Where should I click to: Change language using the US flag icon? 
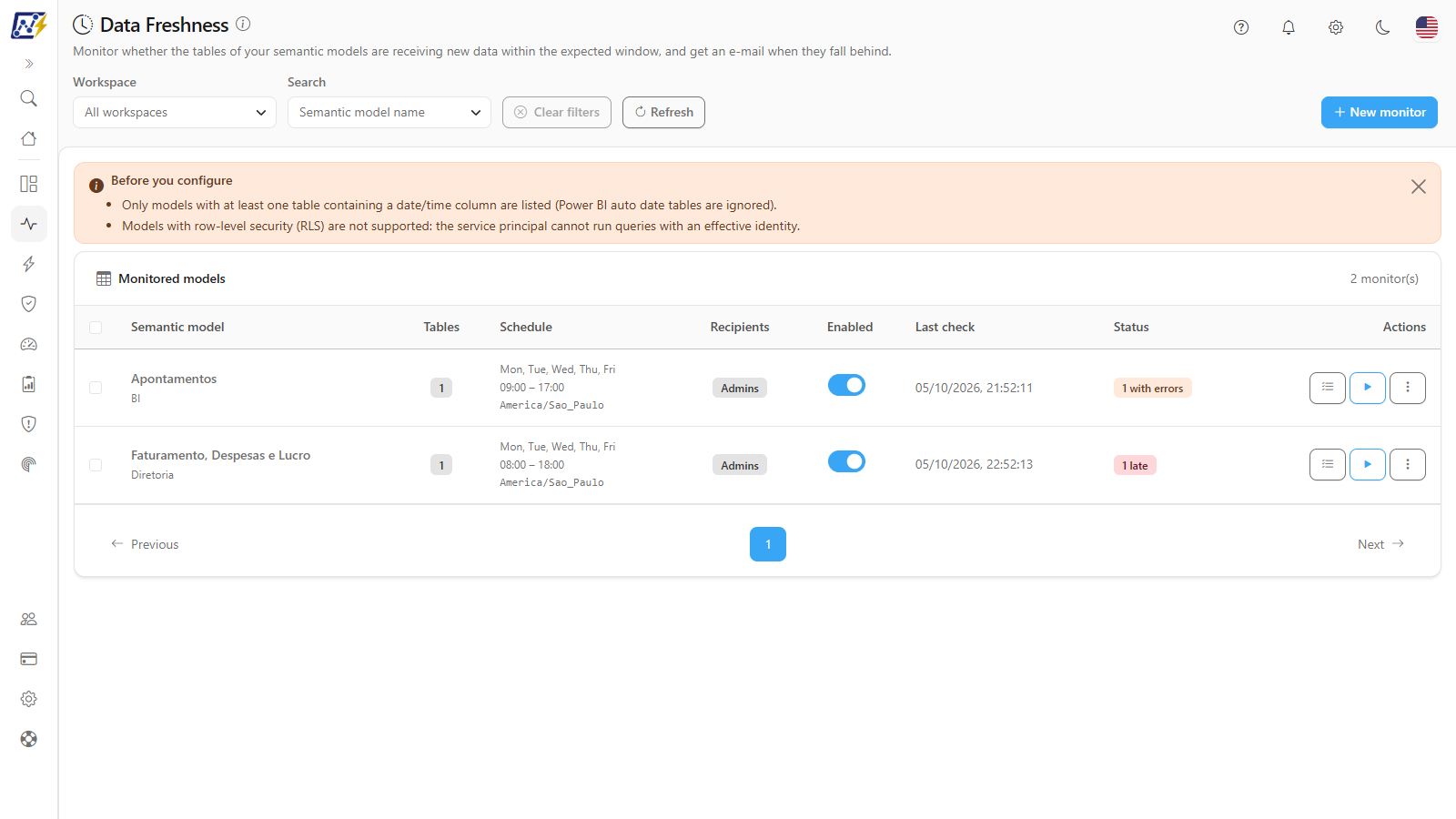coord(1427,27)
